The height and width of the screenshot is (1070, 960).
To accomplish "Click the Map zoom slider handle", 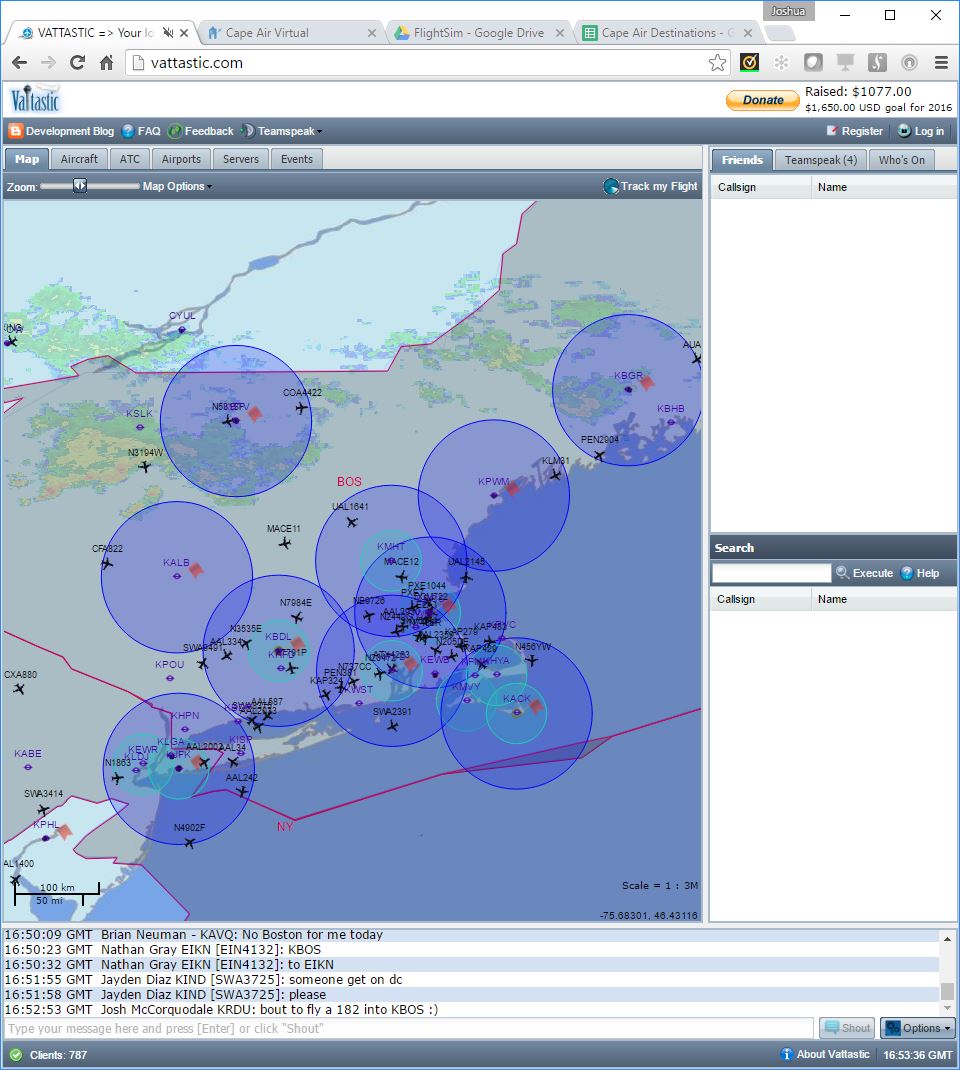I will click(x=80, y=186).
